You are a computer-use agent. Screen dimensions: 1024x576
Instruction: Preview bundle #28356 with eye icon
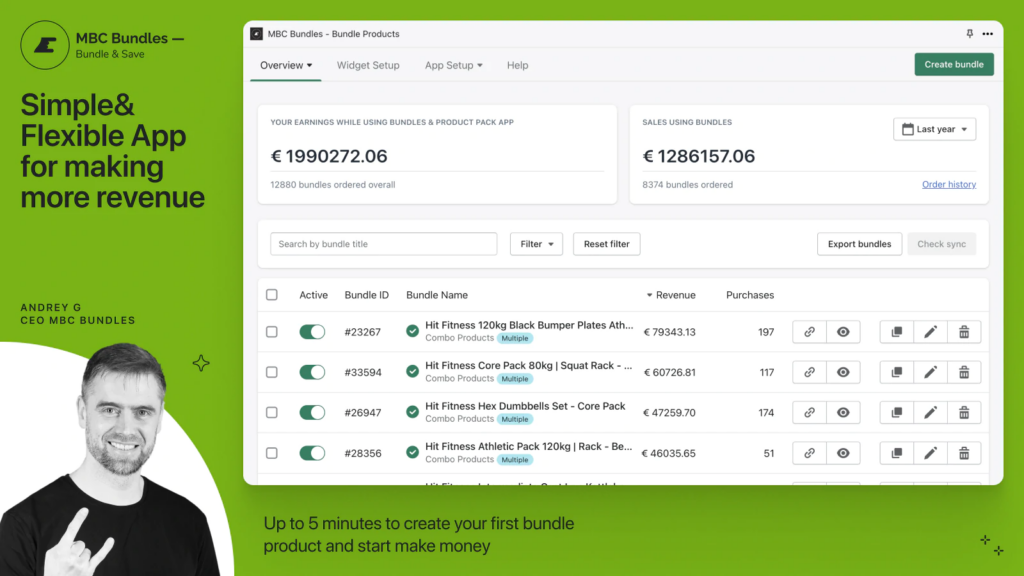click(843, 453)
